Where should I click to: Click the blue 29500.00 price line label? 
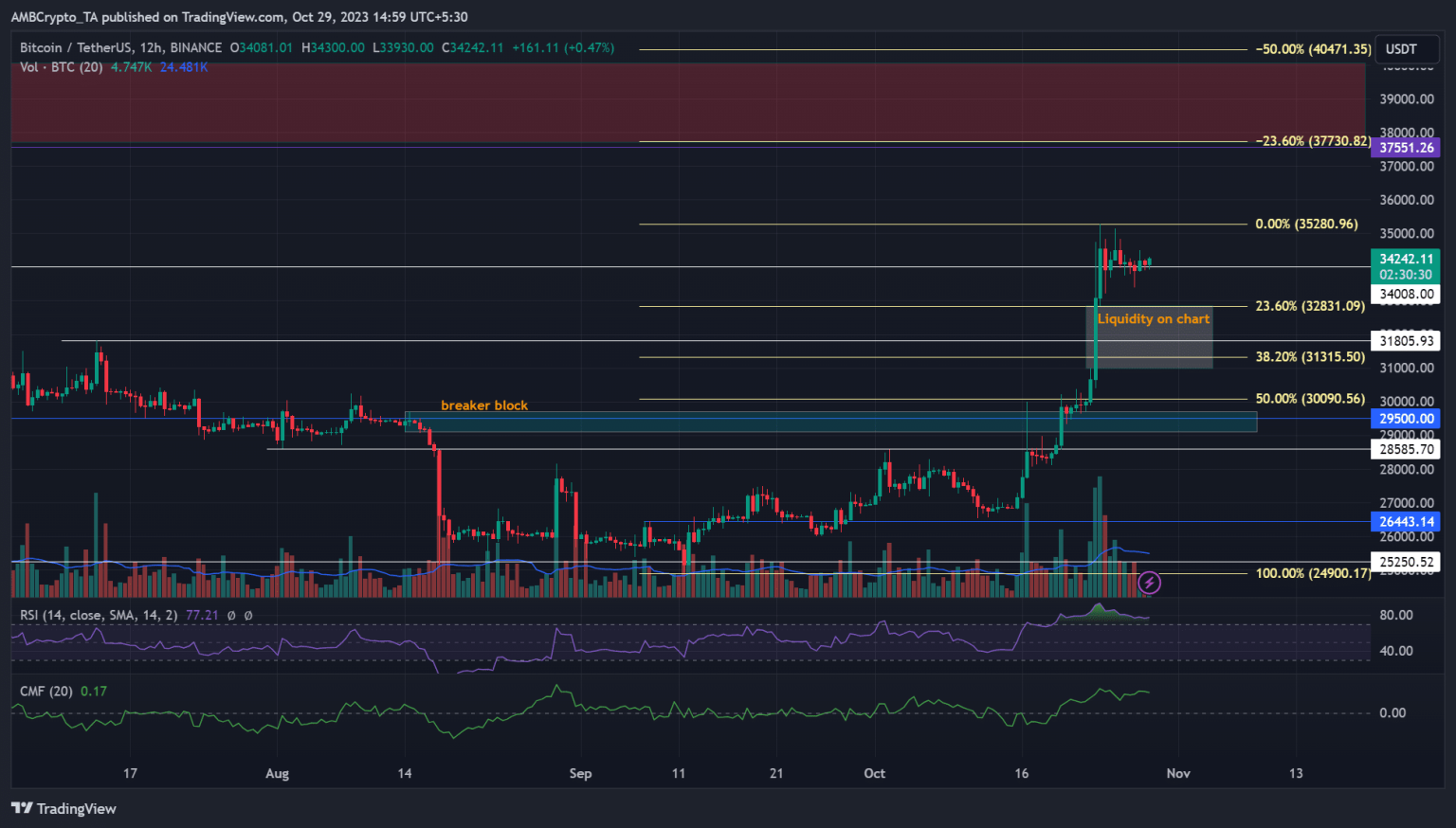click(x=1406, y=418)
